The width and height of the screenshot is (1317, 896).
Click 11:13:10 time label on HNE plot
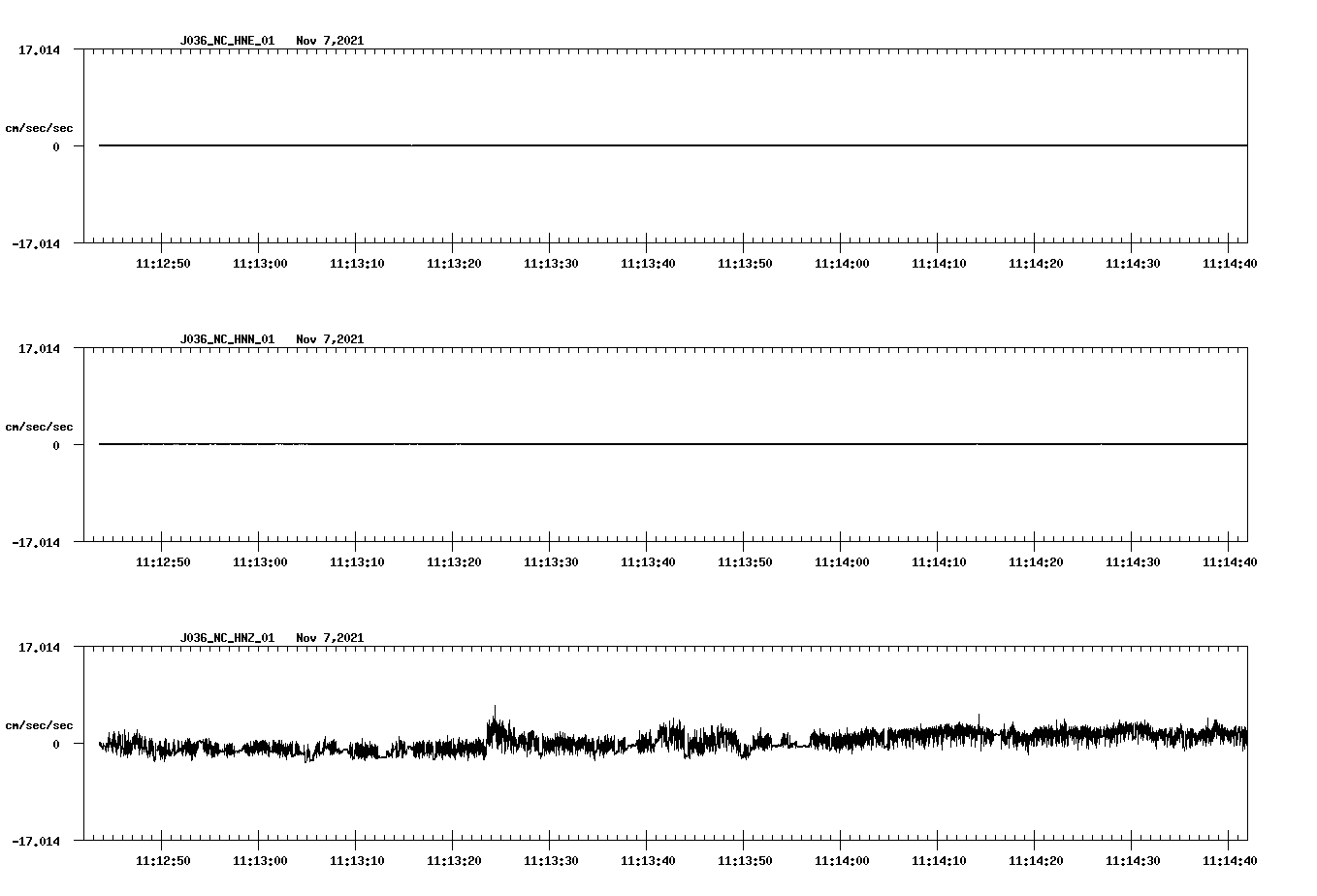(357, 264)
